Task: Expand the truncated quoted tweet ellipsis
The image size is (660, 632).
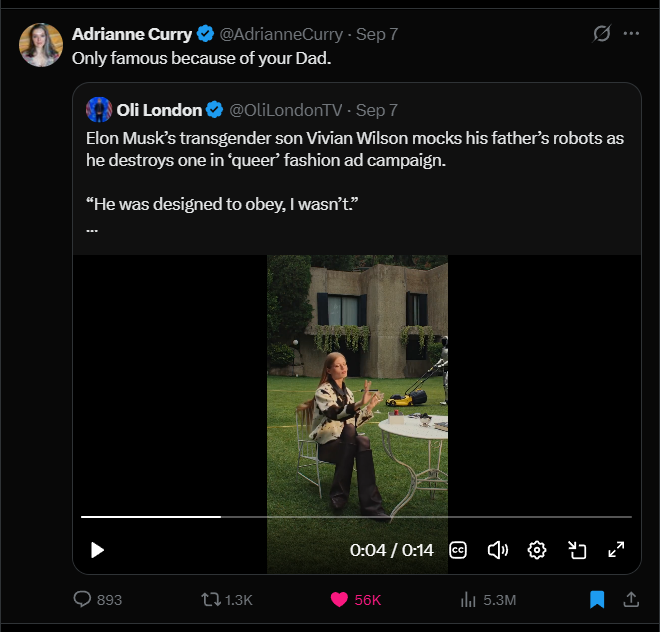Action: tap(92, 230)
